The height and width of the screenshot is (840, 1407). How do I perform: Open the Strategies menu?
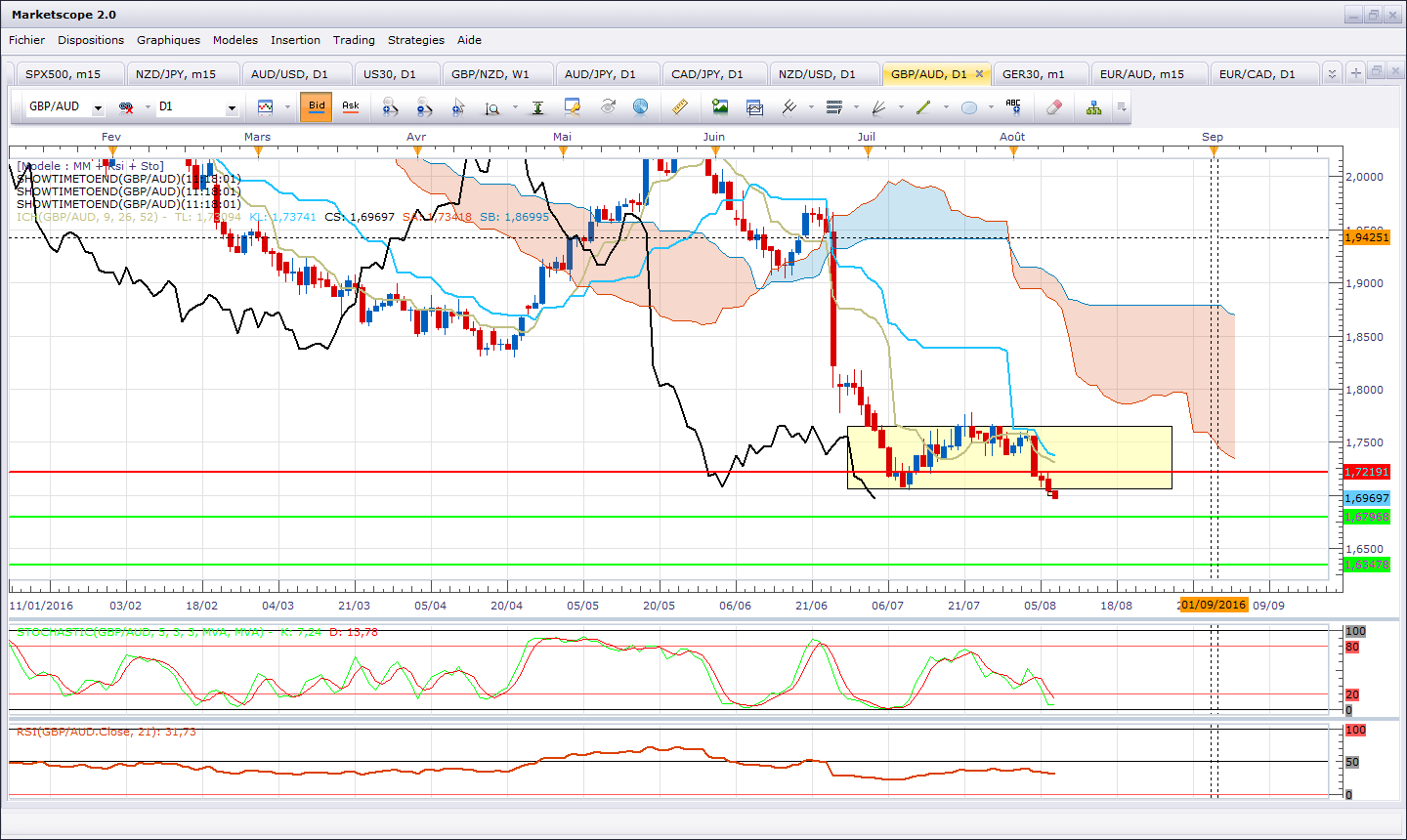click(x=416, y=40)
